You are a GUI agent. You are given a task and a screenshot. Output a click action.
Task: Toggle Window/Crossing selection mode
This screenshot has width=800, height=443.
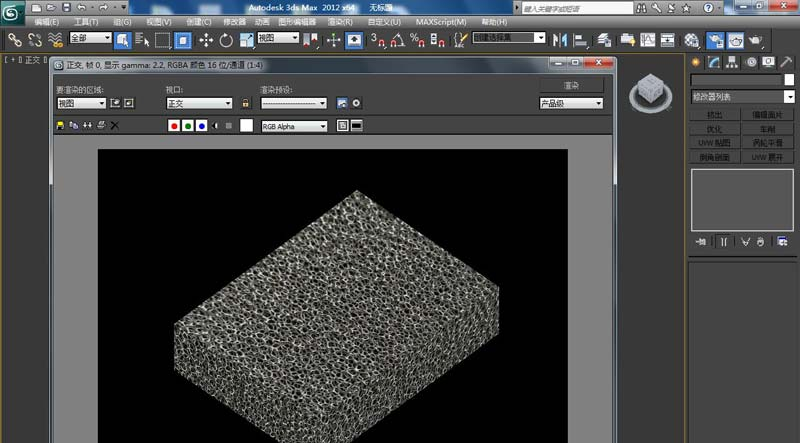pos(183,40)
